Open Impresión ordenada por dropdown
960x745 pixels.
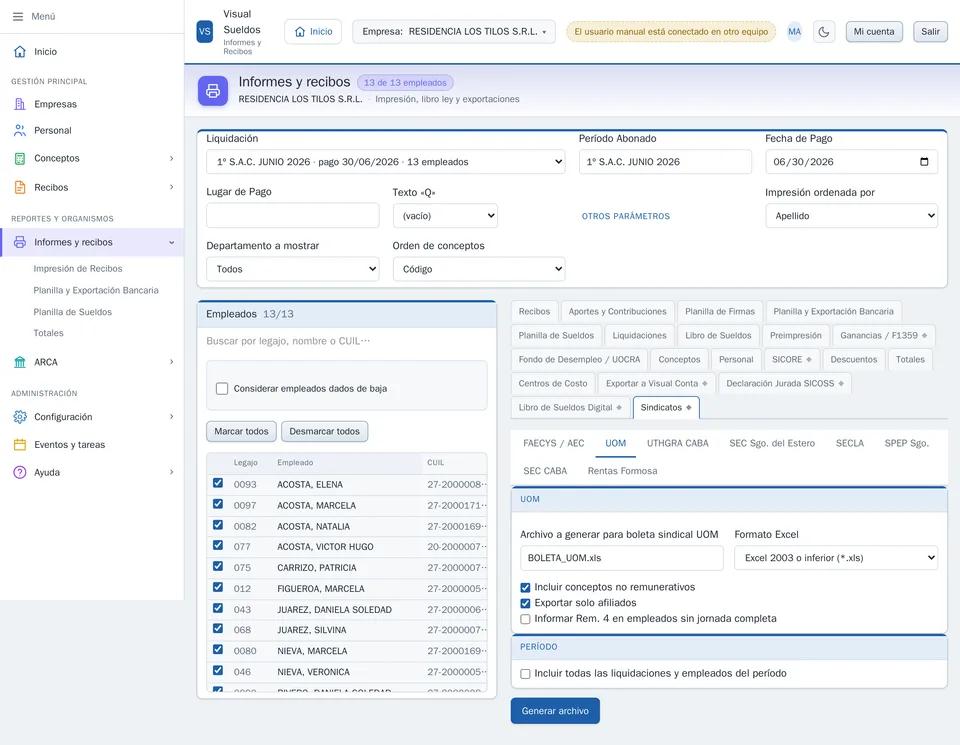[851, 215]
